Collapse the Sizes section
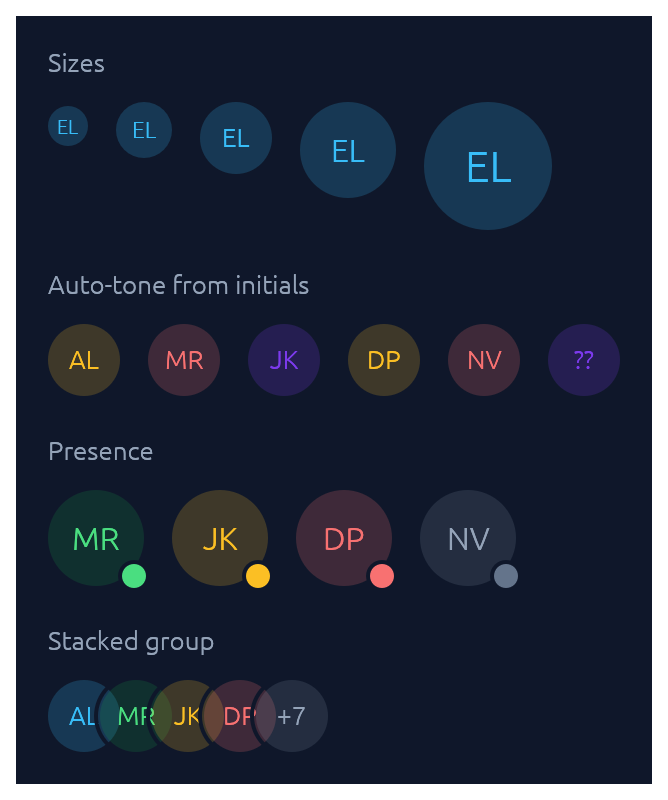The image size is (668, 800). pyautogui.click(x=77, y=62)
